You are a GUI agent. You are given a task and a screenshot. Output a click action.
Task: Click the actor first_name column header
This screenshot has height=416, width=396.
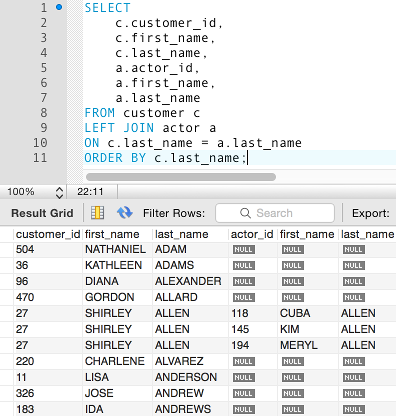click(307, 234)
